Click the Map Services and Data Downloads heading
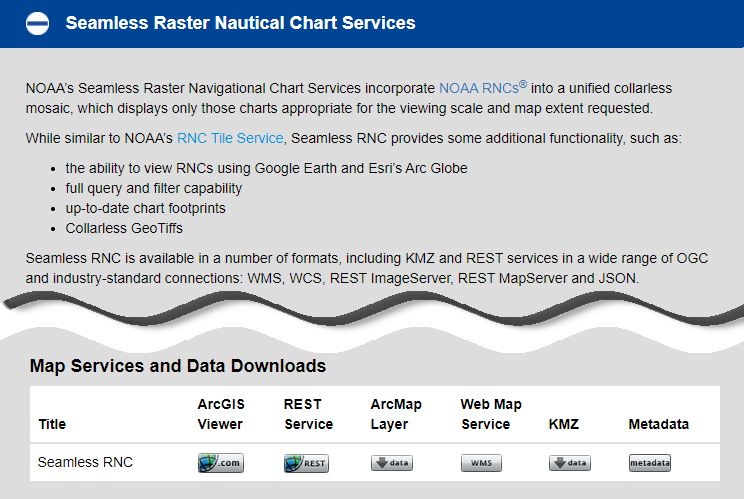 click(x=178, y=366)
